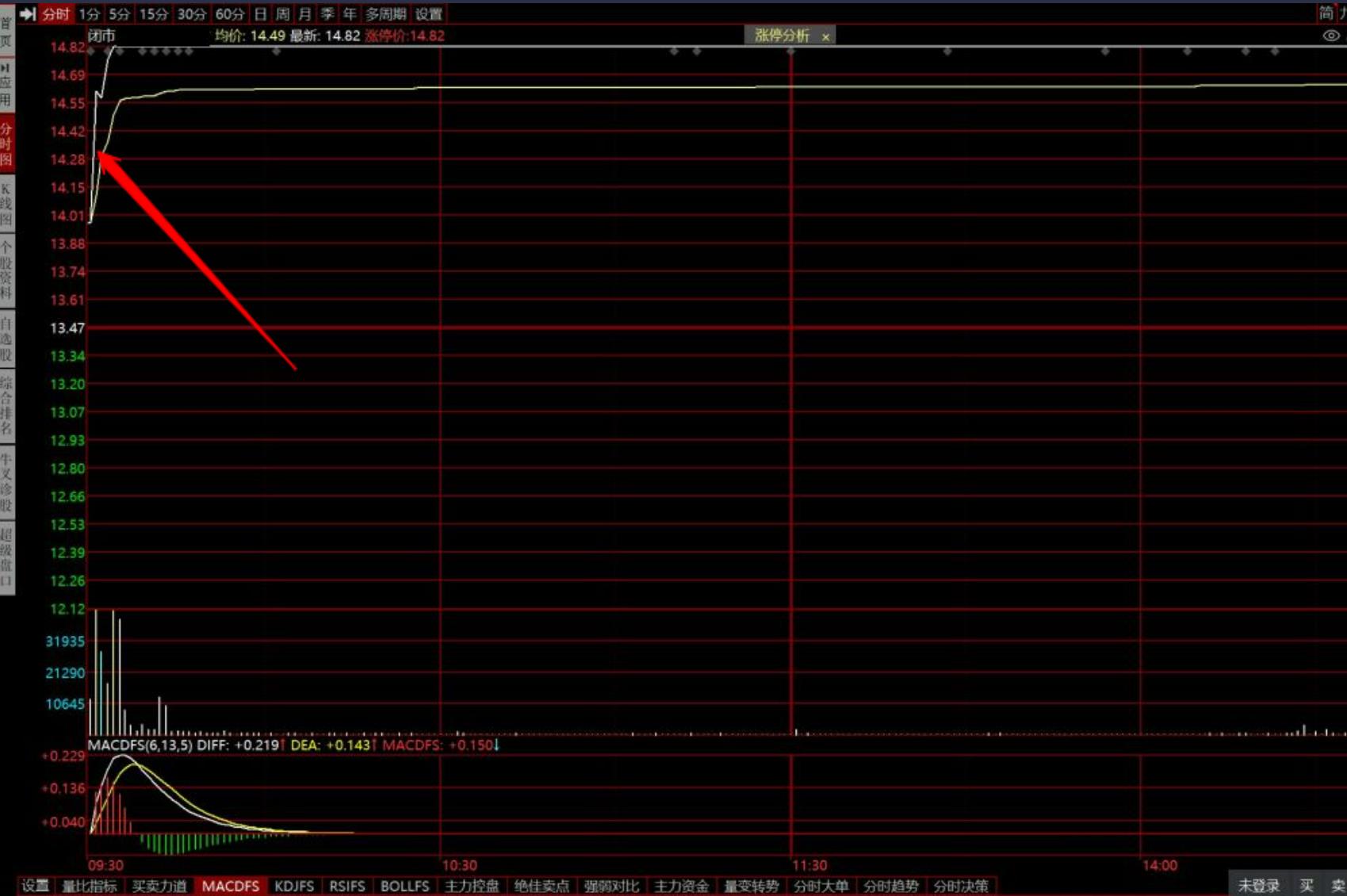Screen dimensions: 1347x896
Task: Switch to the 5分 period
Action: click(x=119, y=14)
